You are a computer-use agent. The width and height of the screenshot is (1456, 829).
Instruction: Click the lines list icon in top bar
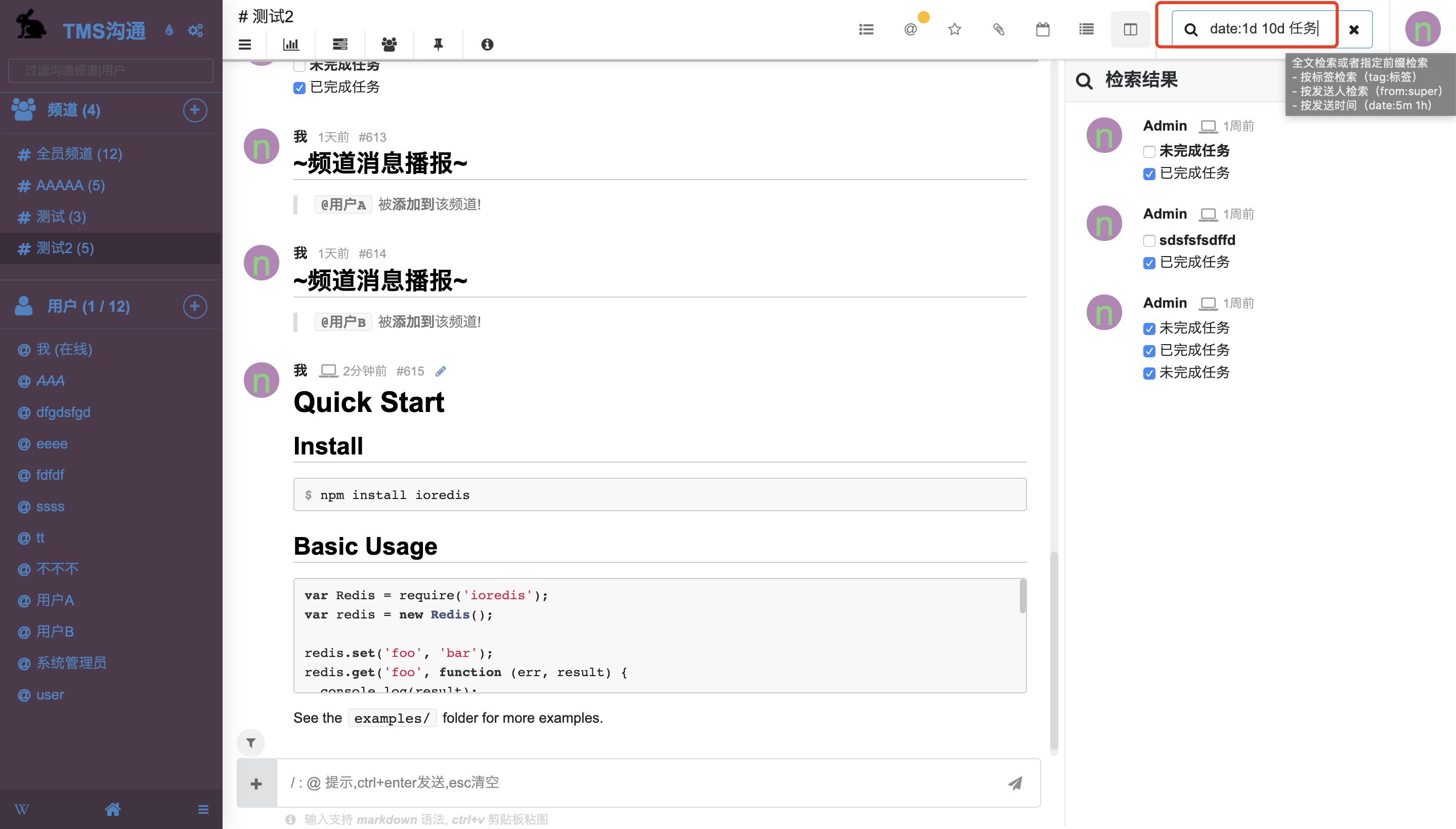click(x=1086, y=29)
